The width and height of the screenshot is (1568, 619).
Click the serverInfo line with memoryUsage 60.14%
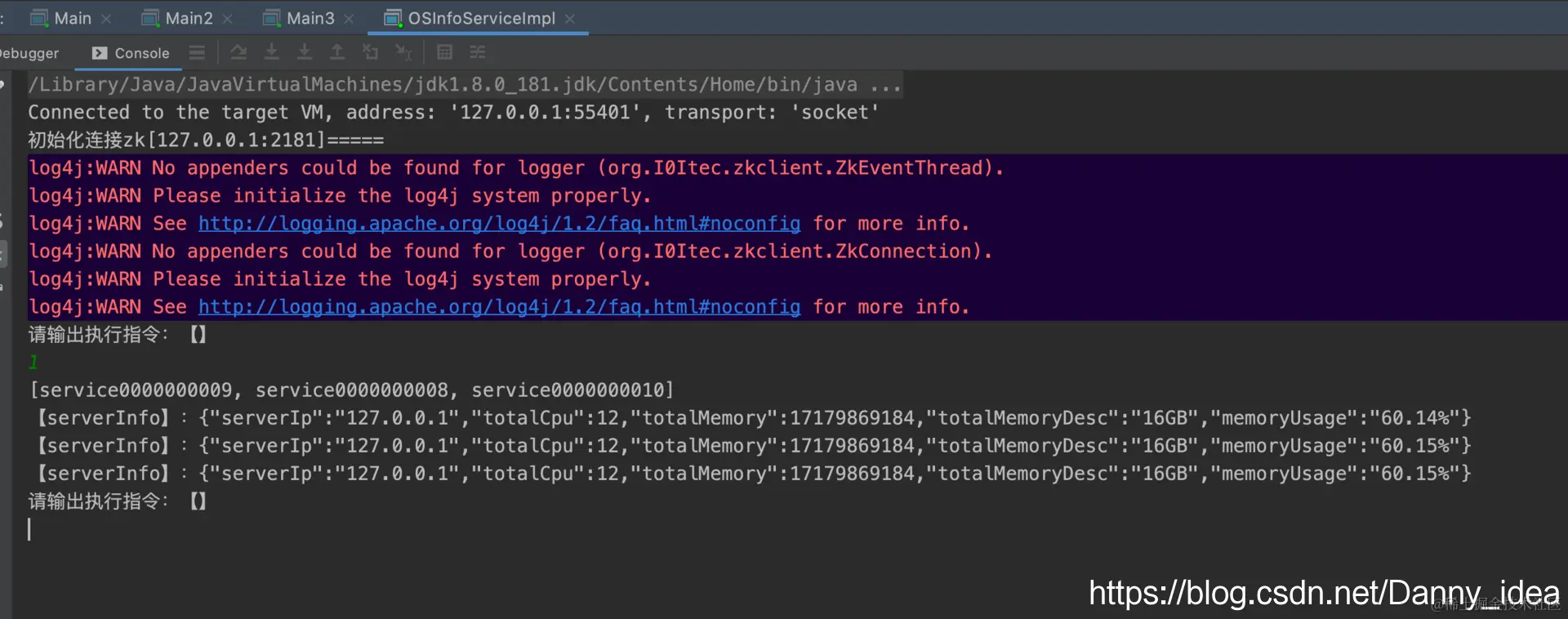click(x=752, y=417)
